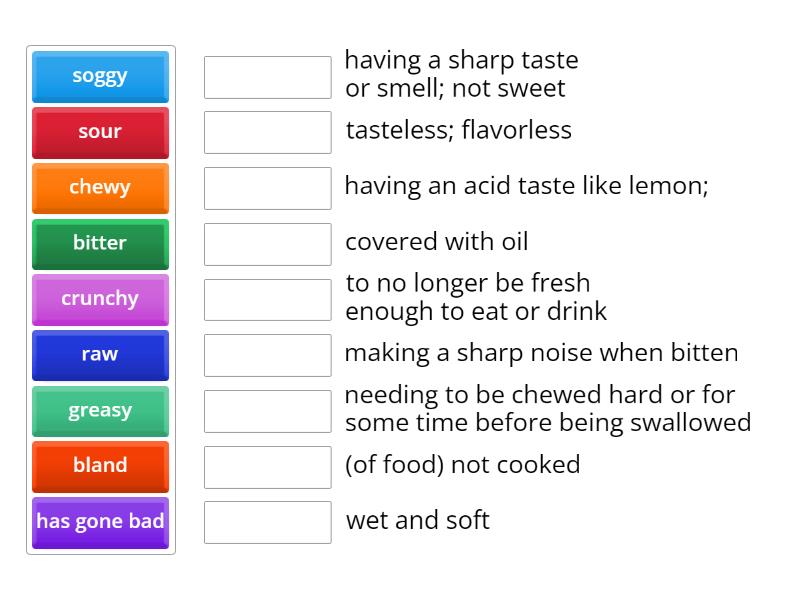Click the answer box for the sharp taste definition
Viewport: 800px width, 600px height.
266,77
